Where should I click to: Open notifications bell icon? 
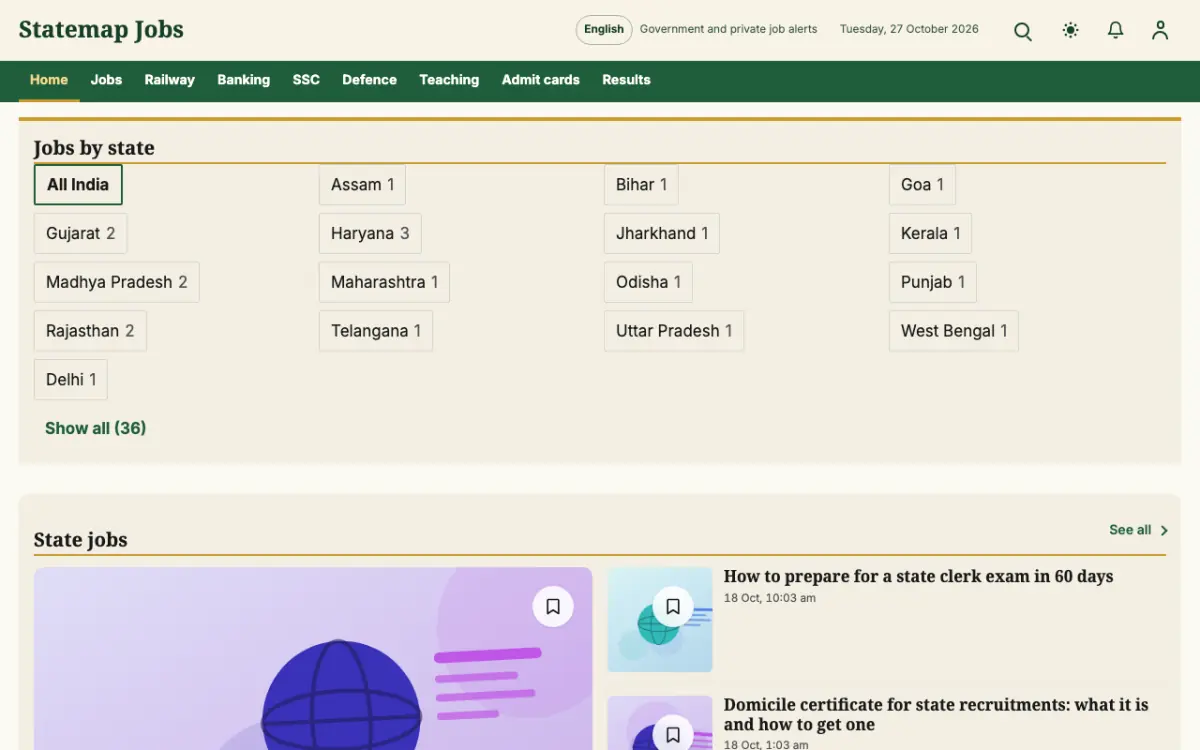(1115, 31)
